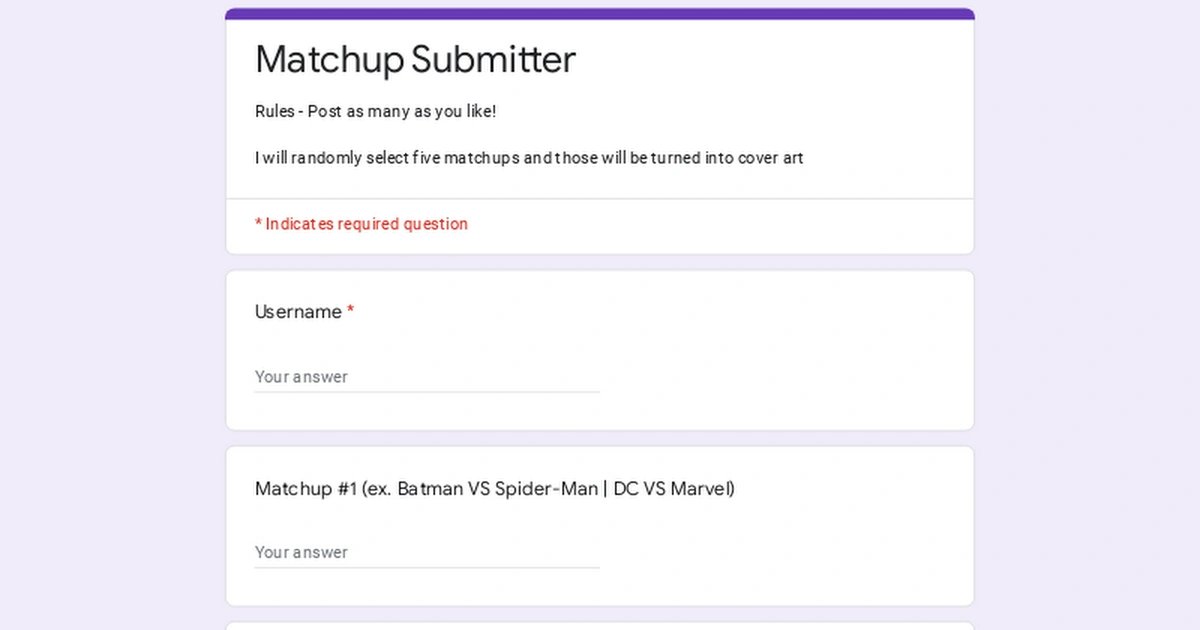Click the "Matchup #1" question label text
The image size is (1200, 630).
tap(306, 489)
